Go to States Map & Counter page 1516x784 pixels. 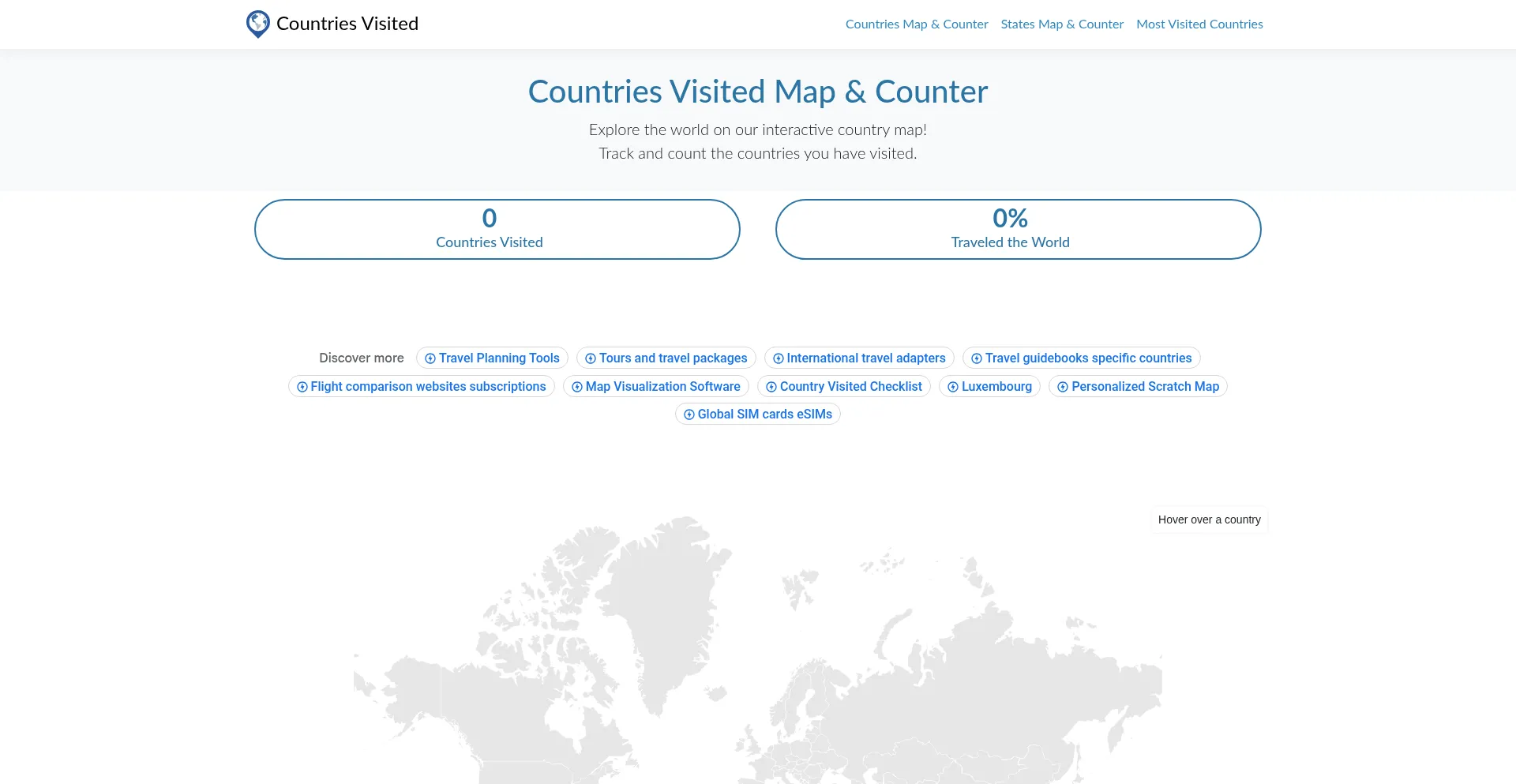pyautogui.click(x=1061, y=24)
